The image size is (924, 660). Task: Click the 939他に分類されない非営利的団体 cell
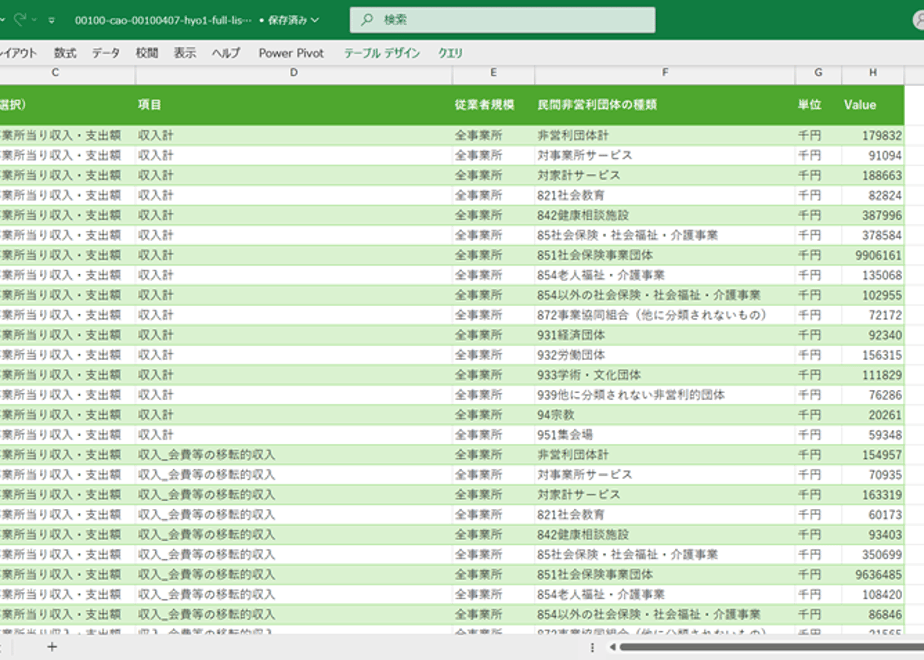pos(665,395)
